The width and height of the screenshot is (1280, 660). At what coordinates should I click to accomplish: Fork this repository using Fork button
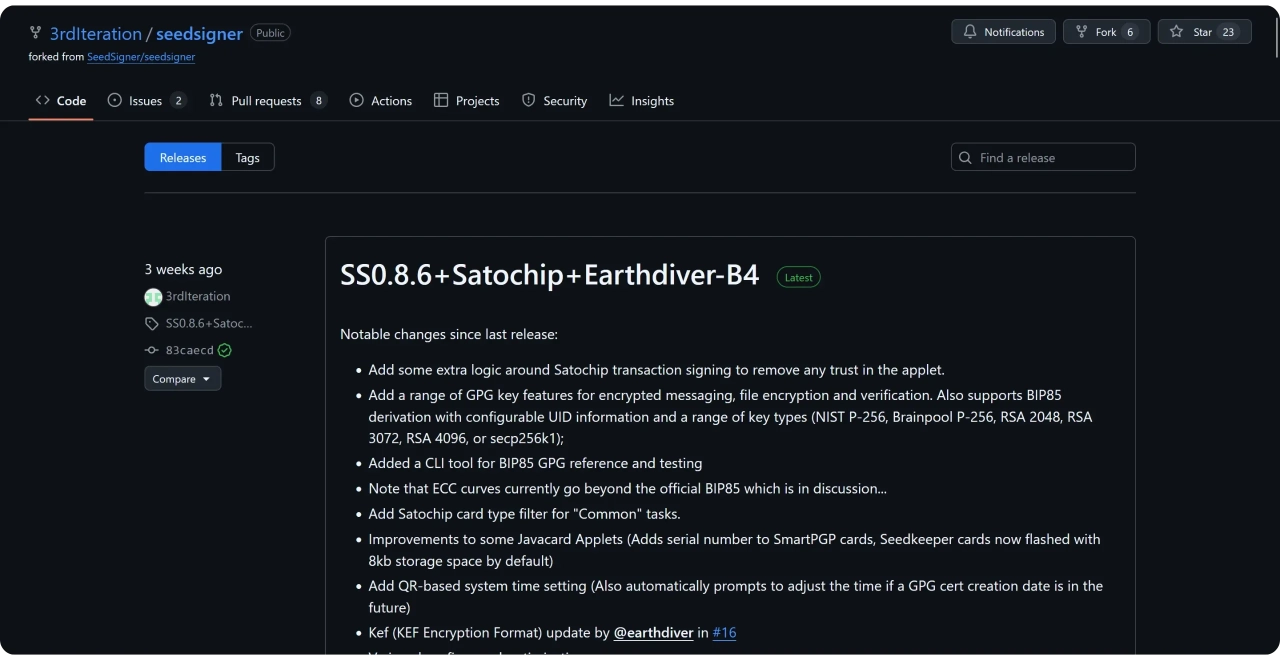[x=1106, y=32]
